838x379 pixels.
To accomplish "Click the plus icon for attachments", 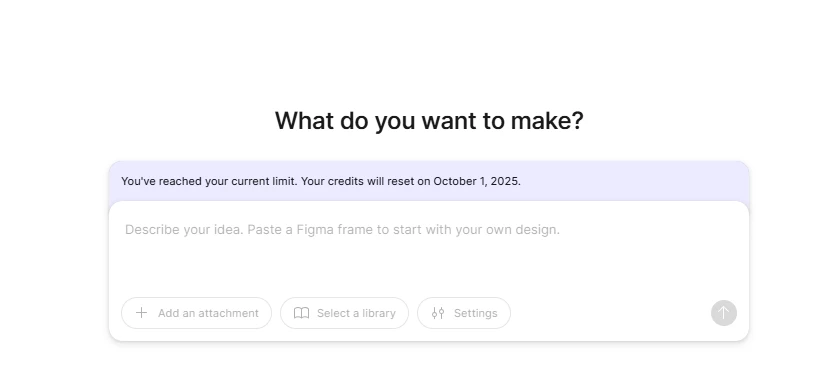I will tap(141, 313).
